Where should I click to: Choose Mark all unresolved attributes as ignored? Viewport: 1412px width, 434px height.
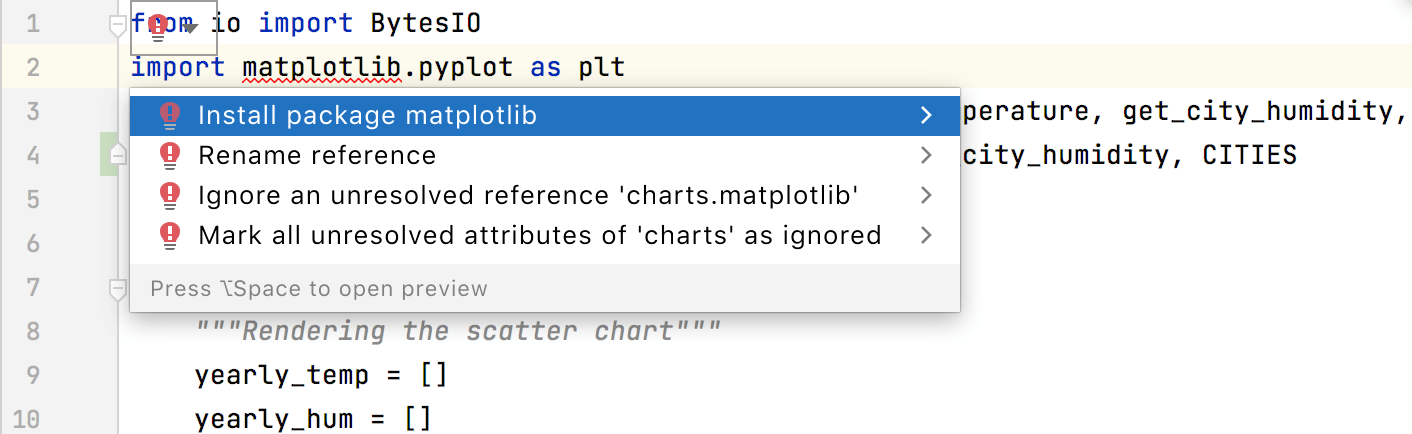[539, 236]
